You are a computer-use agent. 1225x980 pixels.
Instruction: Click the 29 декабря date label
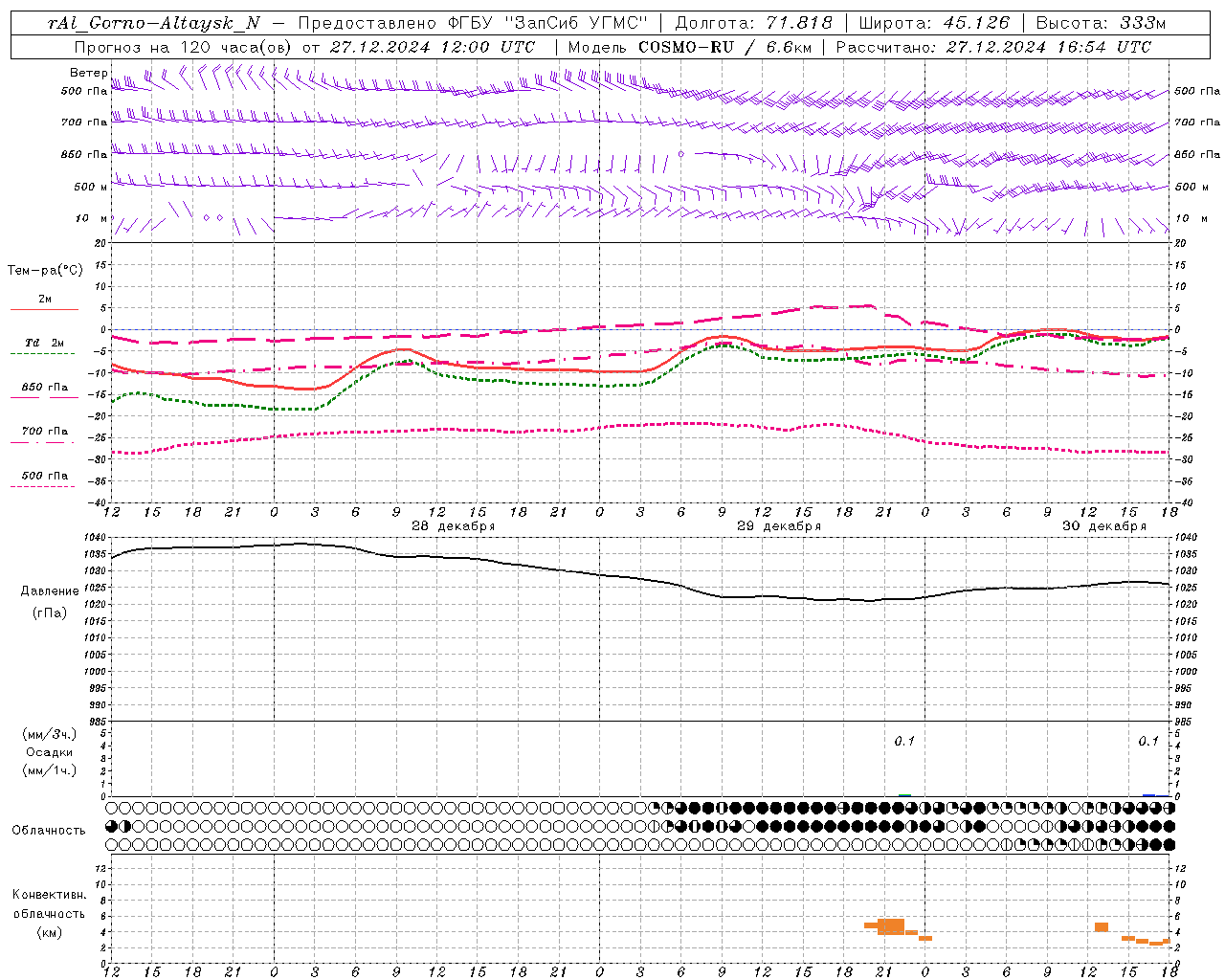[779, 526]
